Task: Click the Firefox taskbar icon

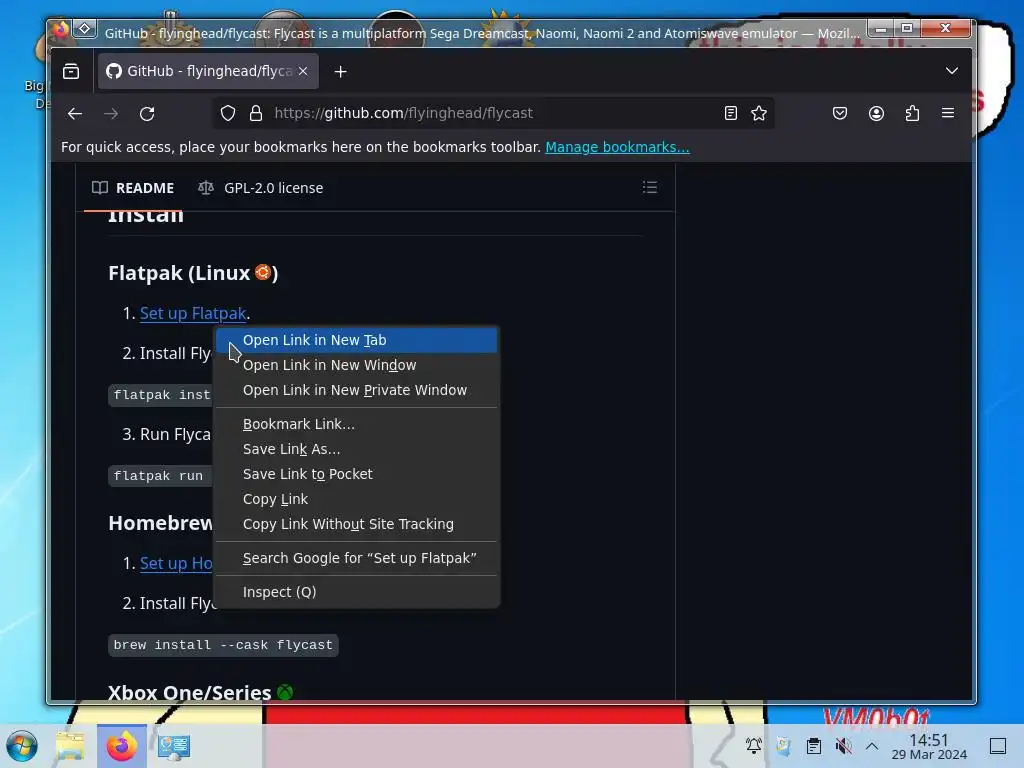Action: pyautogui.click(x=121, y=746)
